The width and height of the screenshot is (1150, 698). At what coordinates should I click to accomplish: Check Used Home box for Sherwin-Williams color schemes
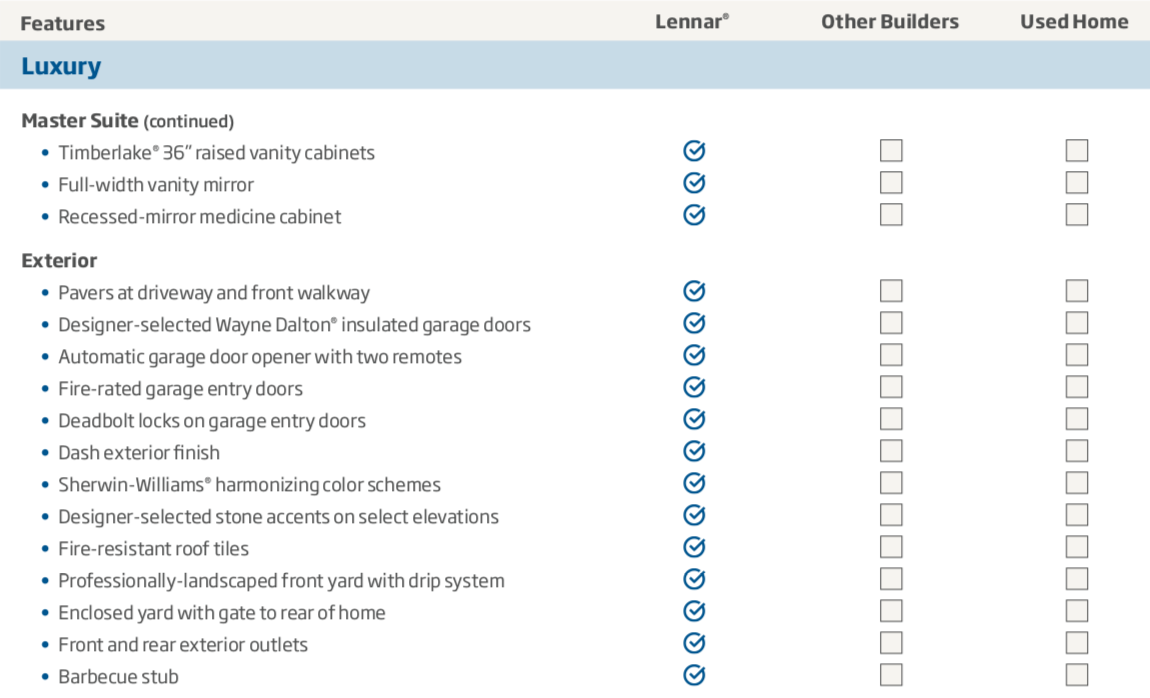(x=1077, y=483)
